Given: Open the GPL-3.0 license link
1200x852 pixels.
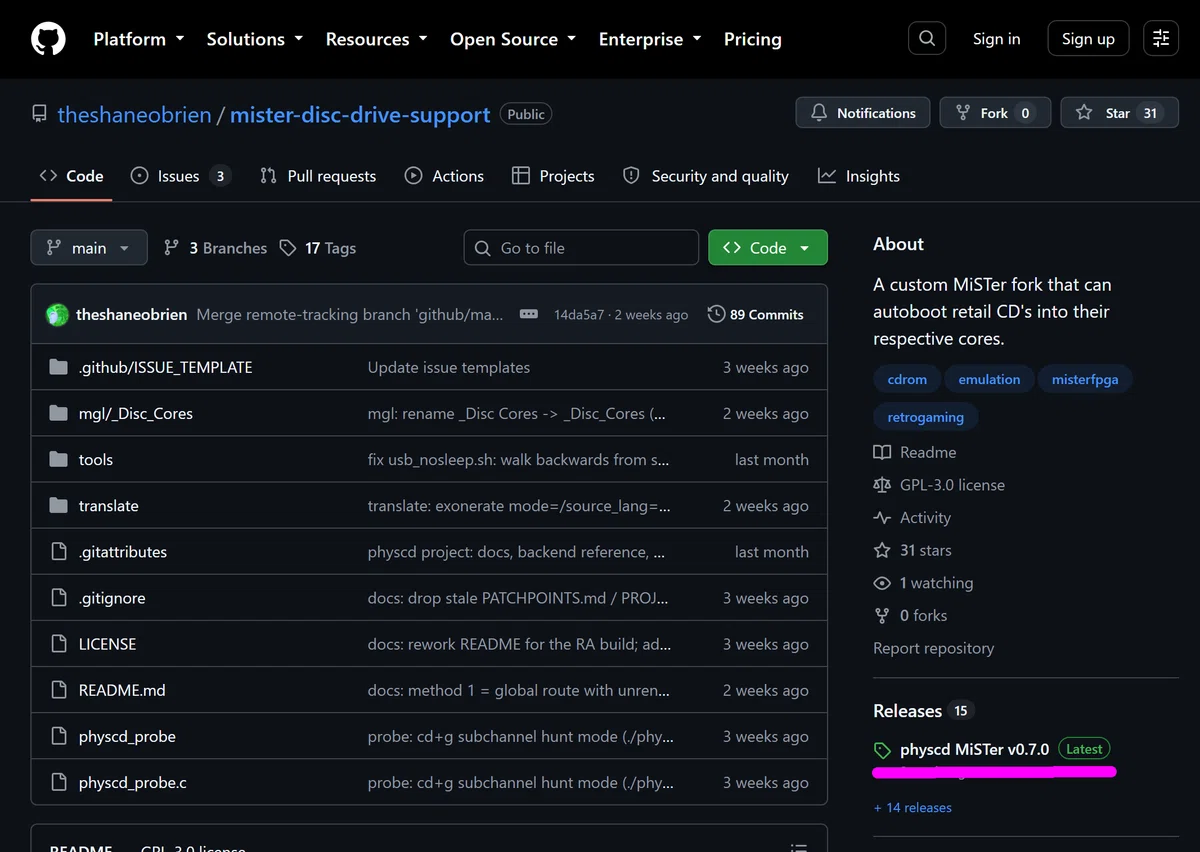Looking at the screenshot, I should tap(939, 485).
